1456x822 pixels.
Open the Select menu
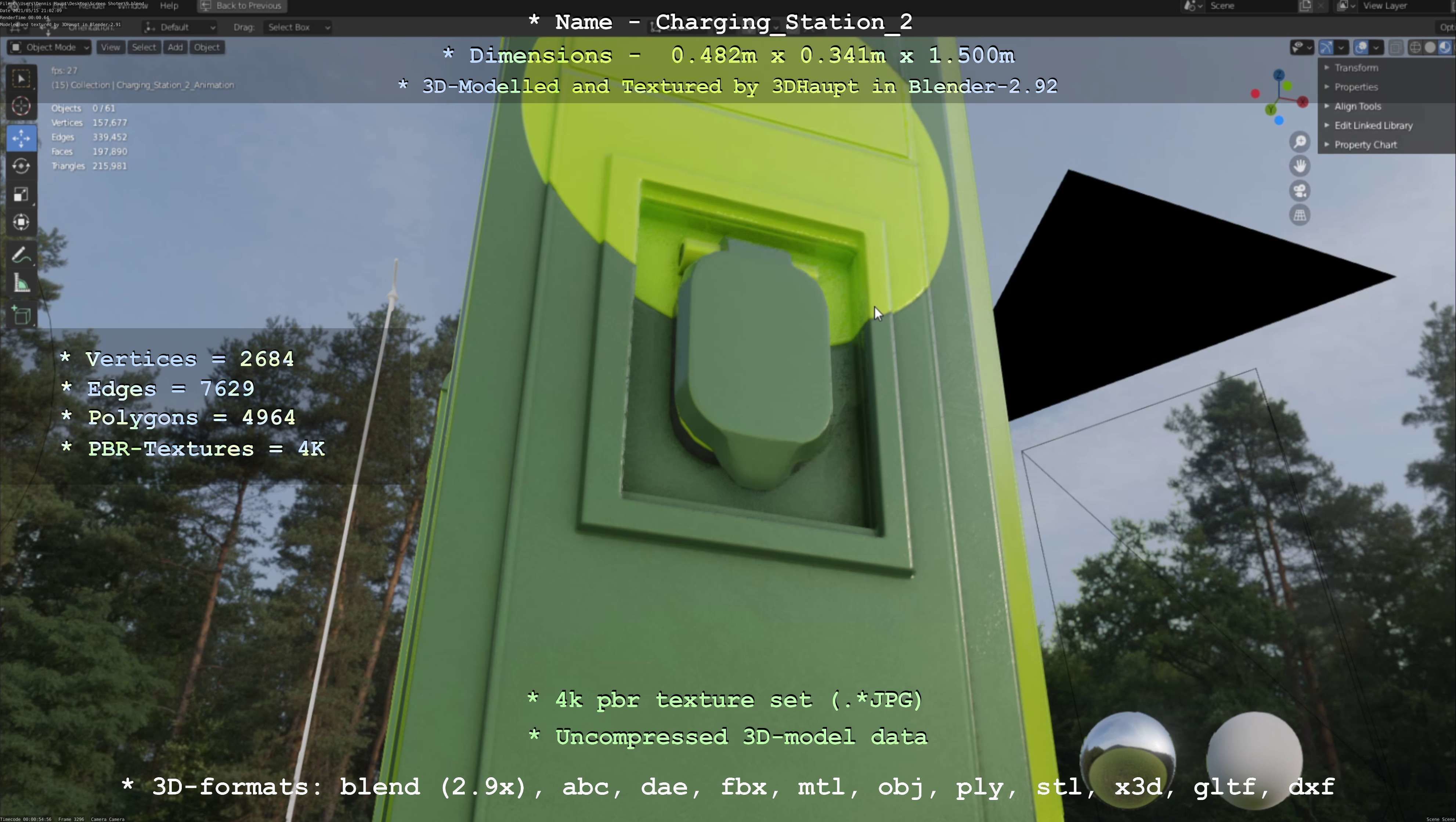click(144, 47)
